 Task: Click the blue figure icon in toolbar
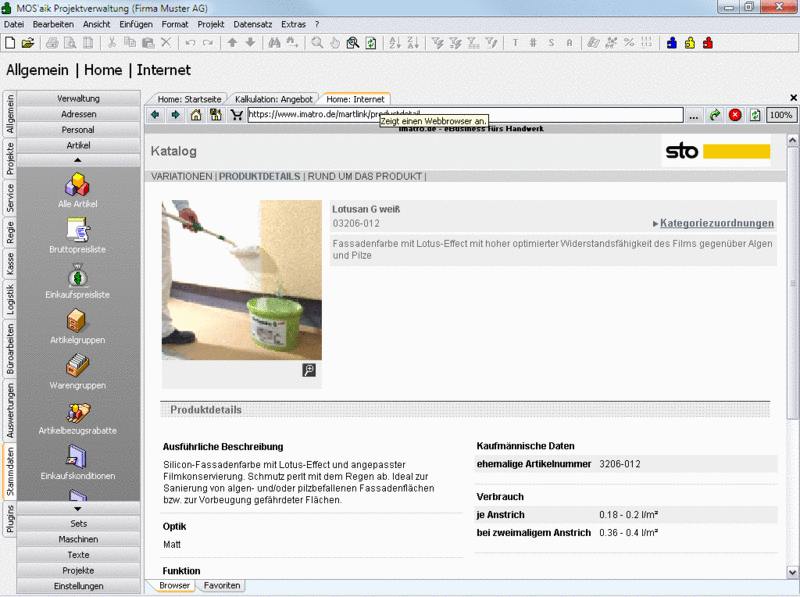[x=672, y=43]
